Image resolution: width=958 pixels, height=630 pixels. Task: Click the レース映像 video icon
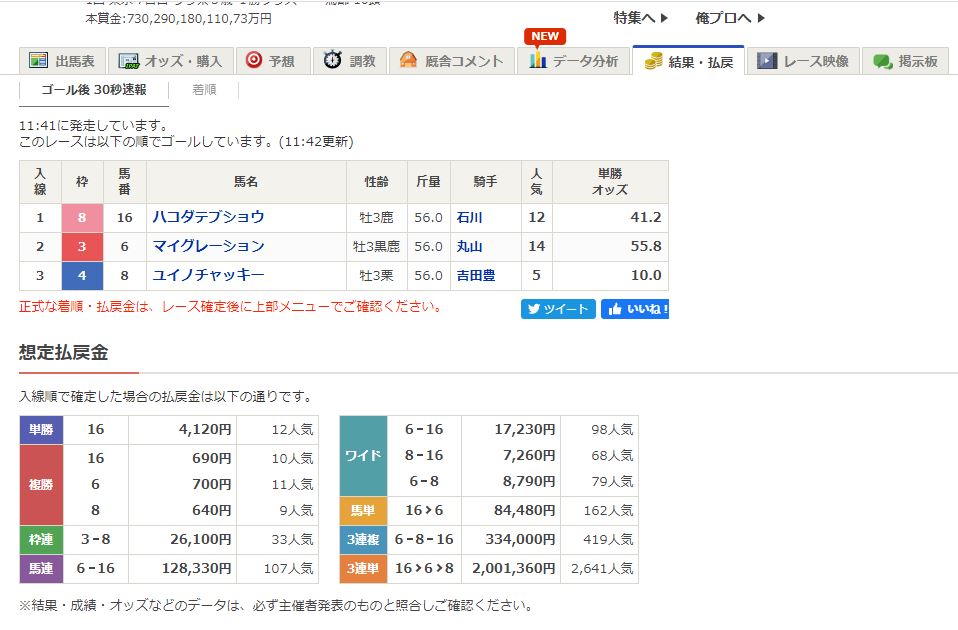point(767,60)
